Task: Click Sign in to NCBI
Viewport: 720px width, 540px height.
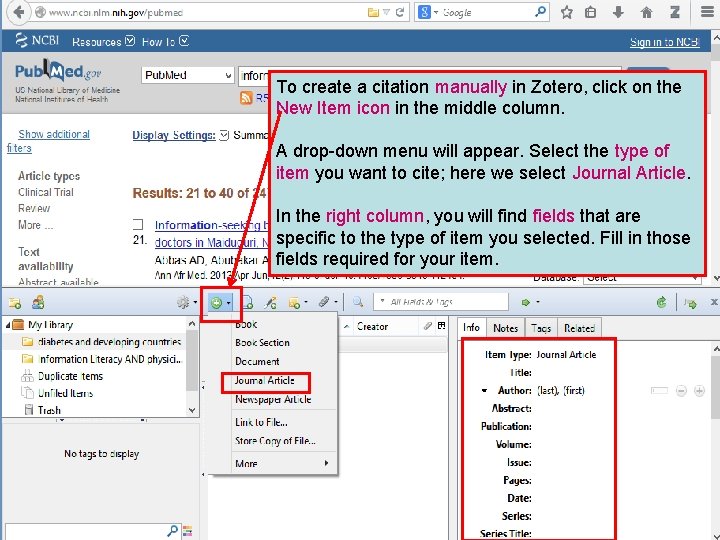Action: coord(664,42)
